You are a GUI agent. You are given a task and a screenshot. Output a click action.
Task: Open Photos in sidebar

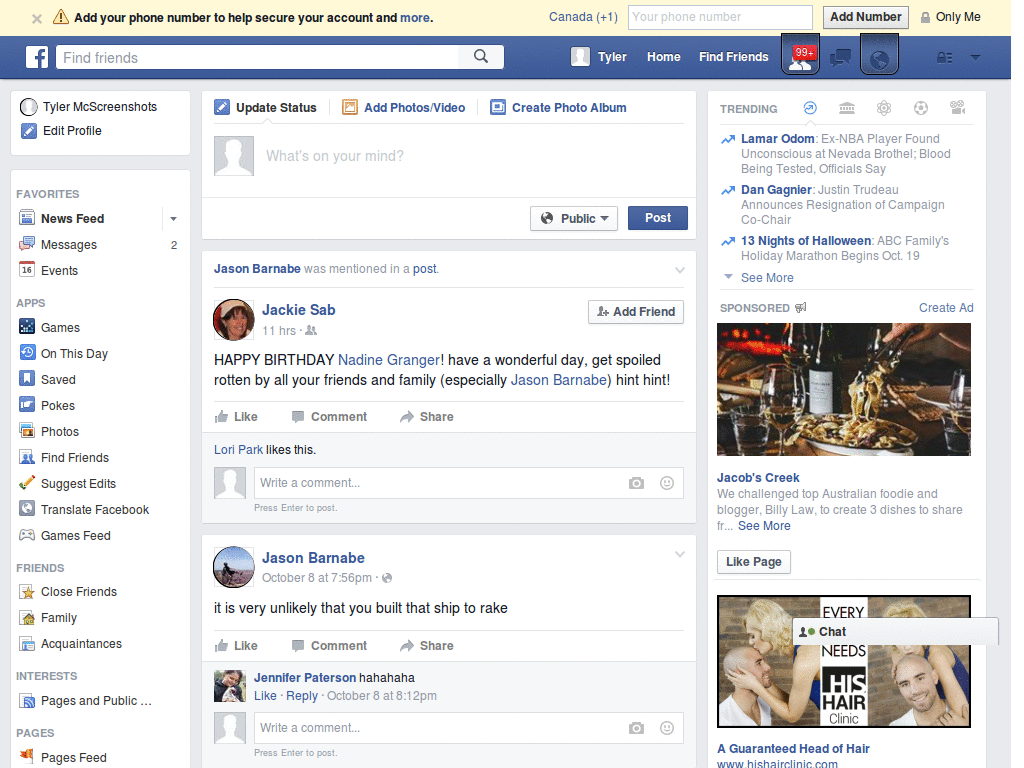(x=59, y=432)
